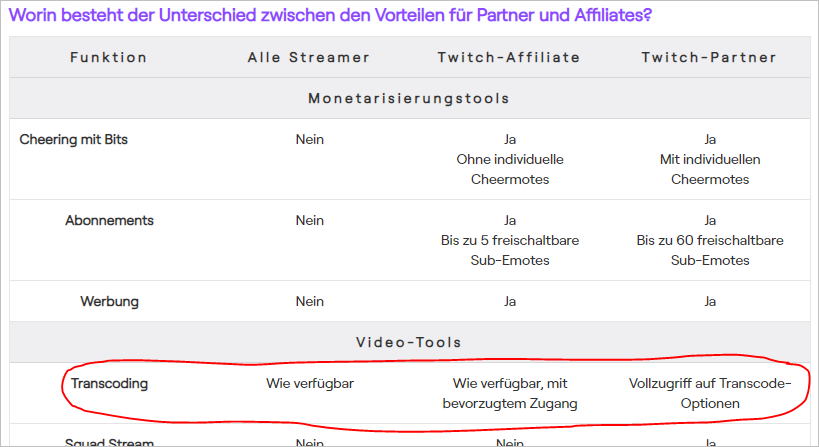Click 'Ja' under Twitch-Partner in Werbung row
Image resolution: width=819 pixels, height=447 pixels.
tap(710, 301)
